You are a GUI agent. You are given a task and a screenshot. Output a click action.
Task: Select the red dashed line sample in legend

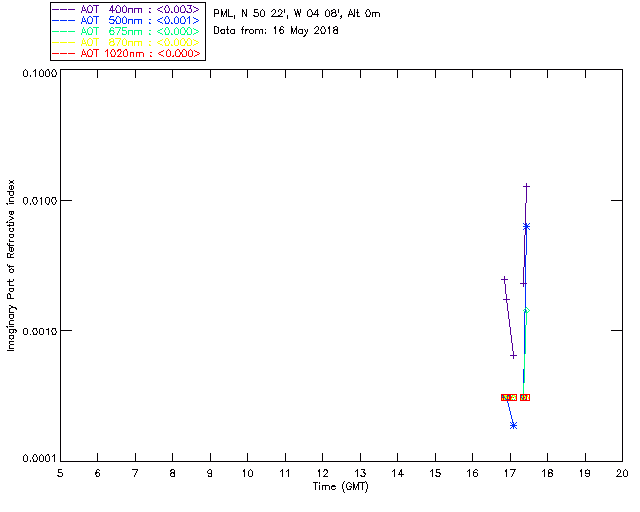[x=64, y=54]
